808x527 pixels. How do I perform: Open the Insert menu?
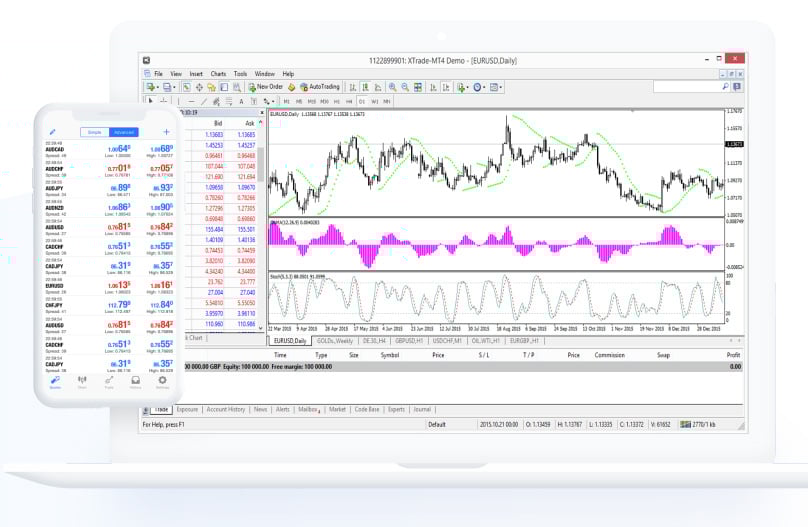[x=196, y=74]
